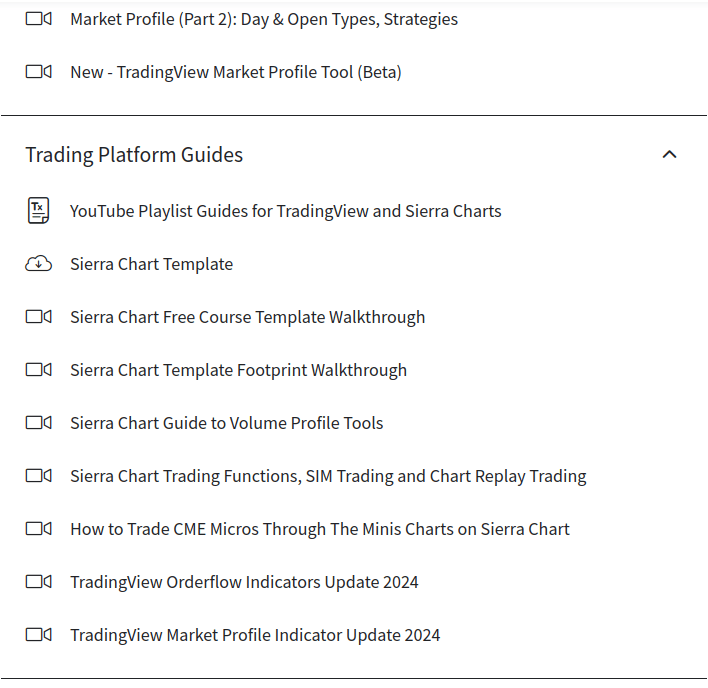This screenshot has height=688, width=708.
Task: Open TradingView Orderflow Indicators Update 2024 lesson
Action: pos(244,582)
